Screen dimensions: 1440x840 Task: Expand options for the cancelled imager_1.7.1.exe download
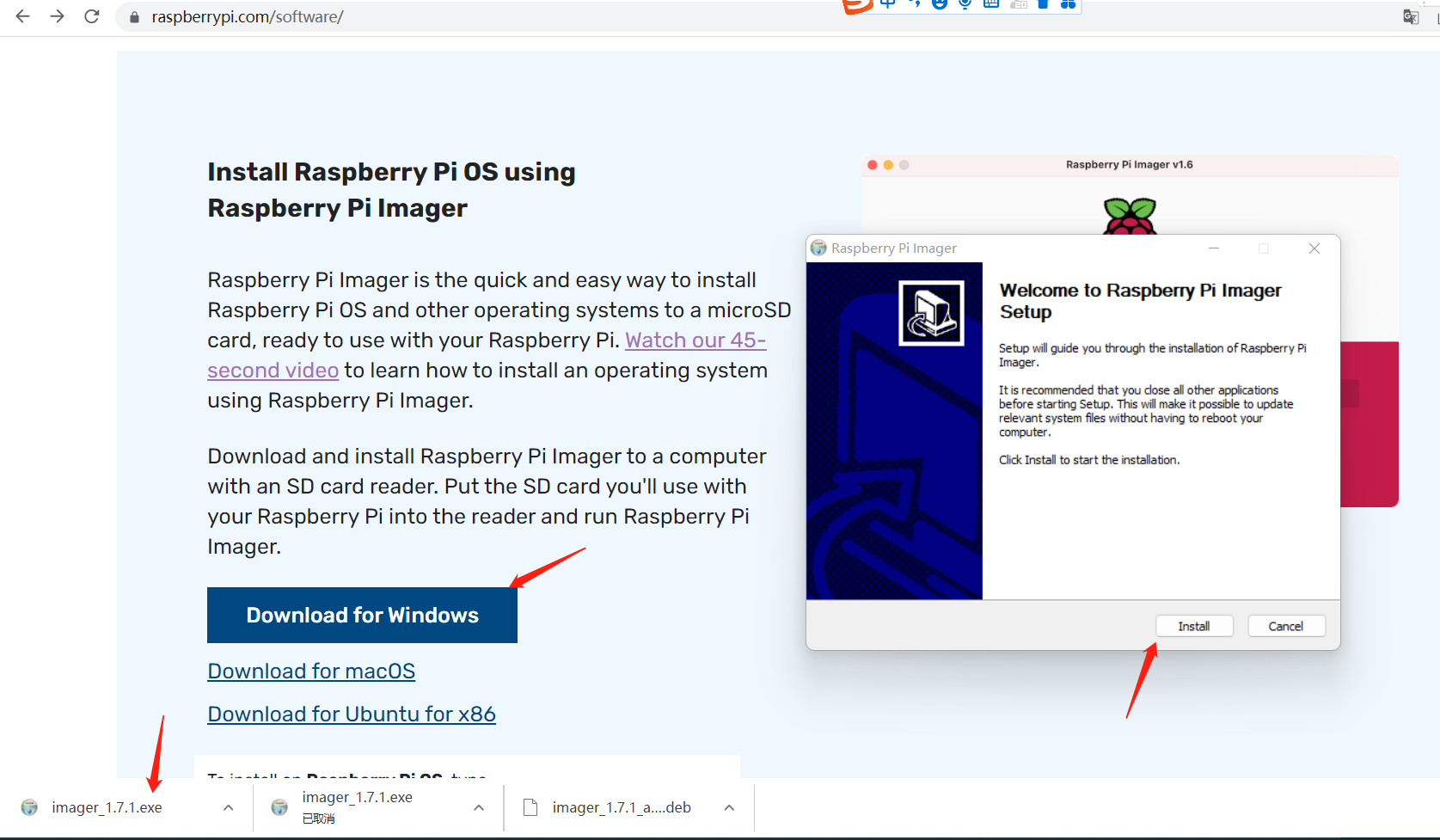click(x=479, y=807)
